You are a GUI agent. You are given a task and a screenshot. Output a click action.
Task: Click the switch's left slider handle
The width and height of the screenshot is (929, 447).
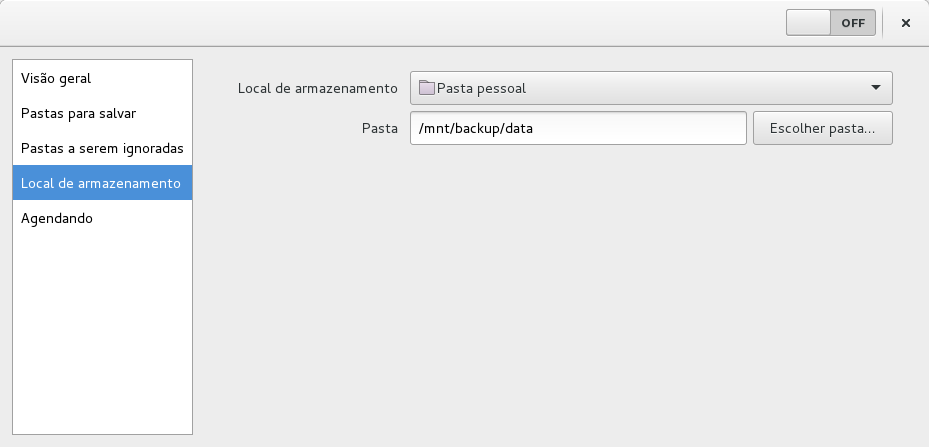tap(809, 23)
